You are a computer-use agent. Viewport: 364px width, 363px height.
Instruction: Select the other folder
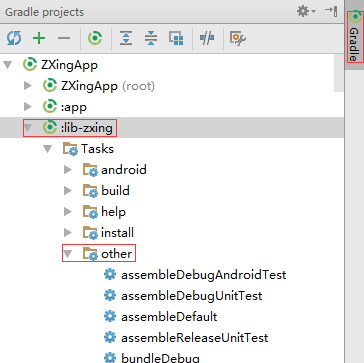pyautogui.click(x=107, y=254)
